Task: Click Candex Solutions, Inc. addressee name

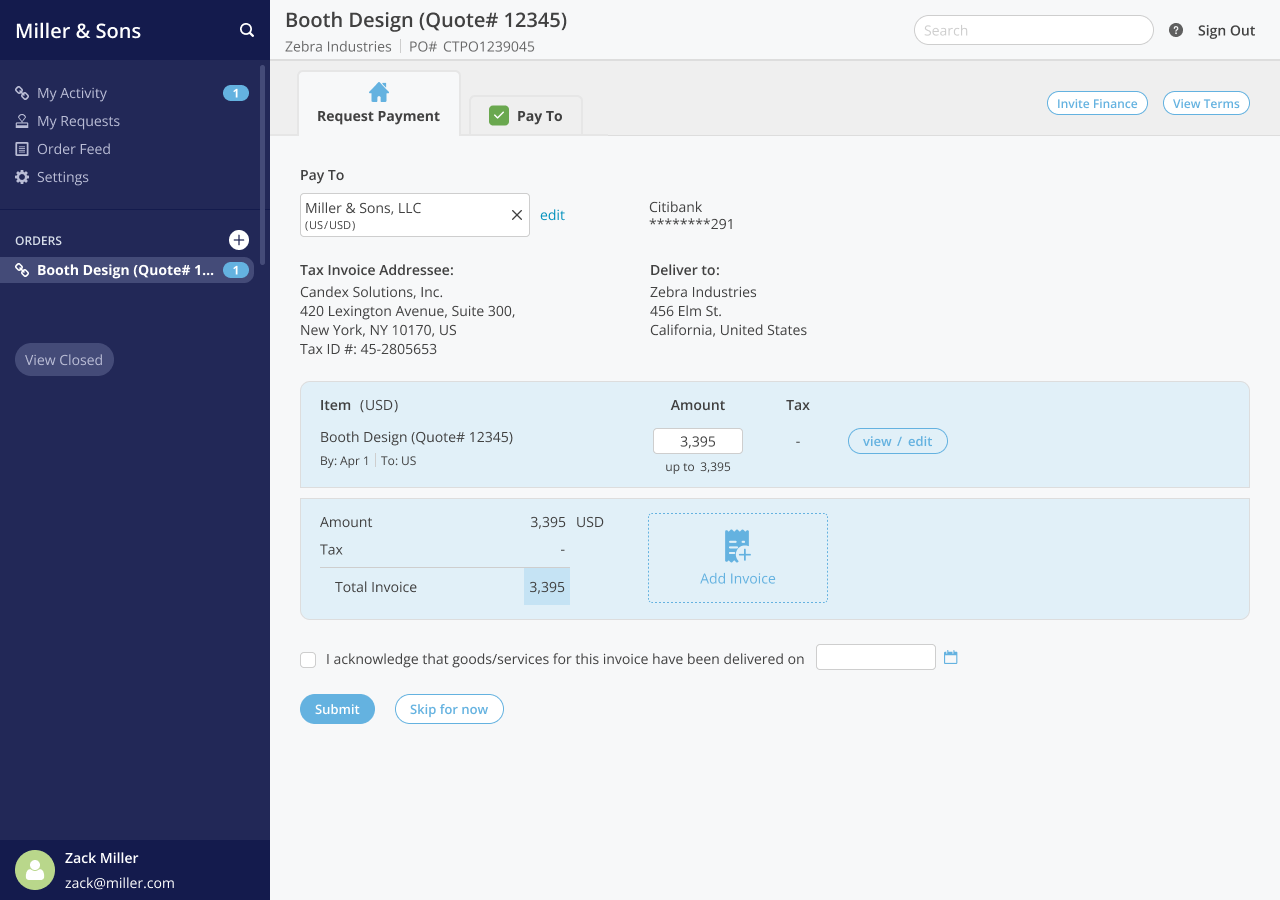Action: tap(371, 292)
